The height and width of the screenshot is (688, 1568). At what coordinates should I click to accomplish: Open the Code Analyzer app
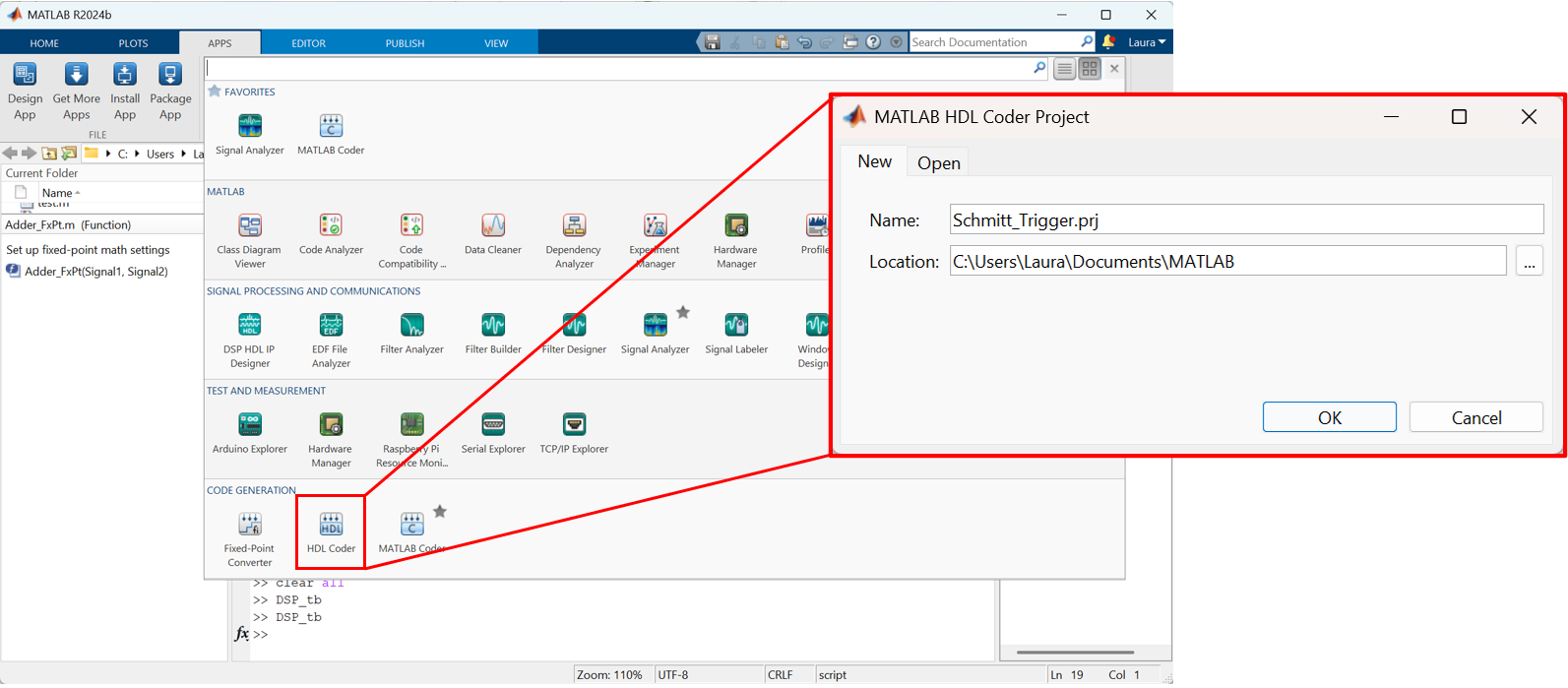(x=331, y=234)
